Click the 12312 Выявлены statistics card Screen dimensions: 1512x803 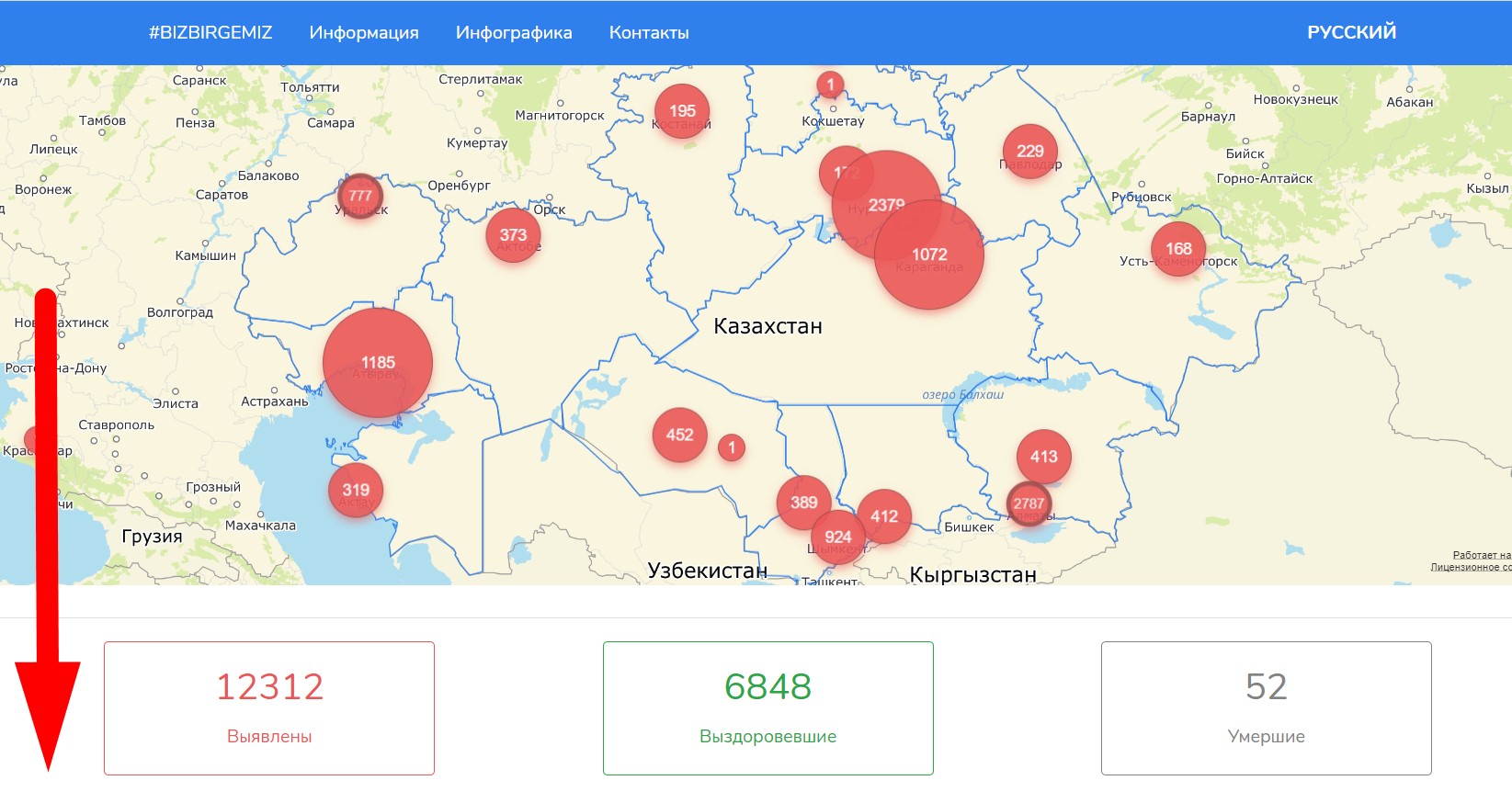pos(269,707)
